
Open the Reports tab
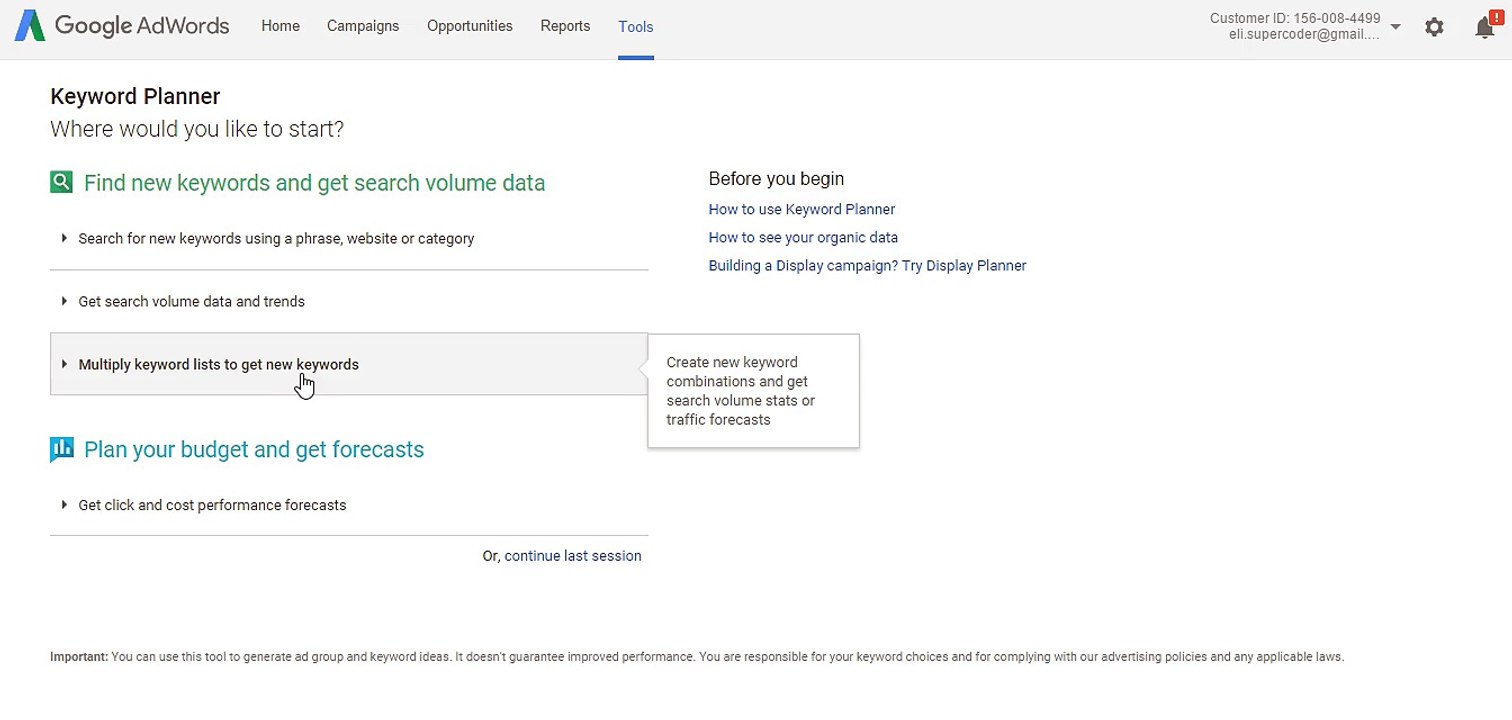click(565, 26)
